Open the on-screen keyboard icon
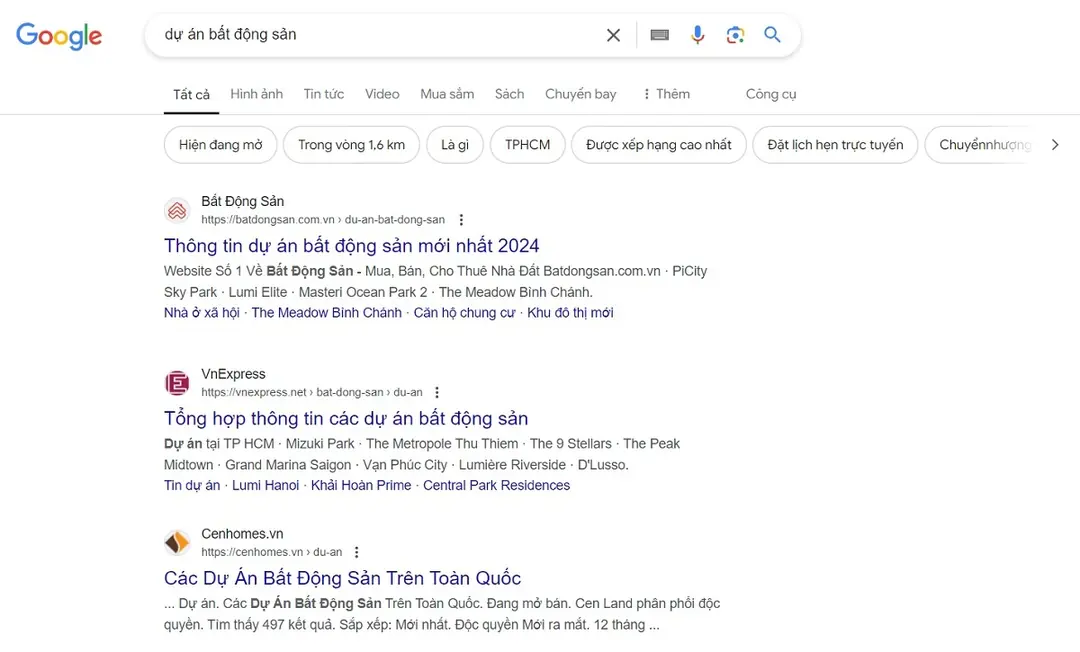Image resolution: width=1080 pixels, height=652 pixels. [659, 34]
